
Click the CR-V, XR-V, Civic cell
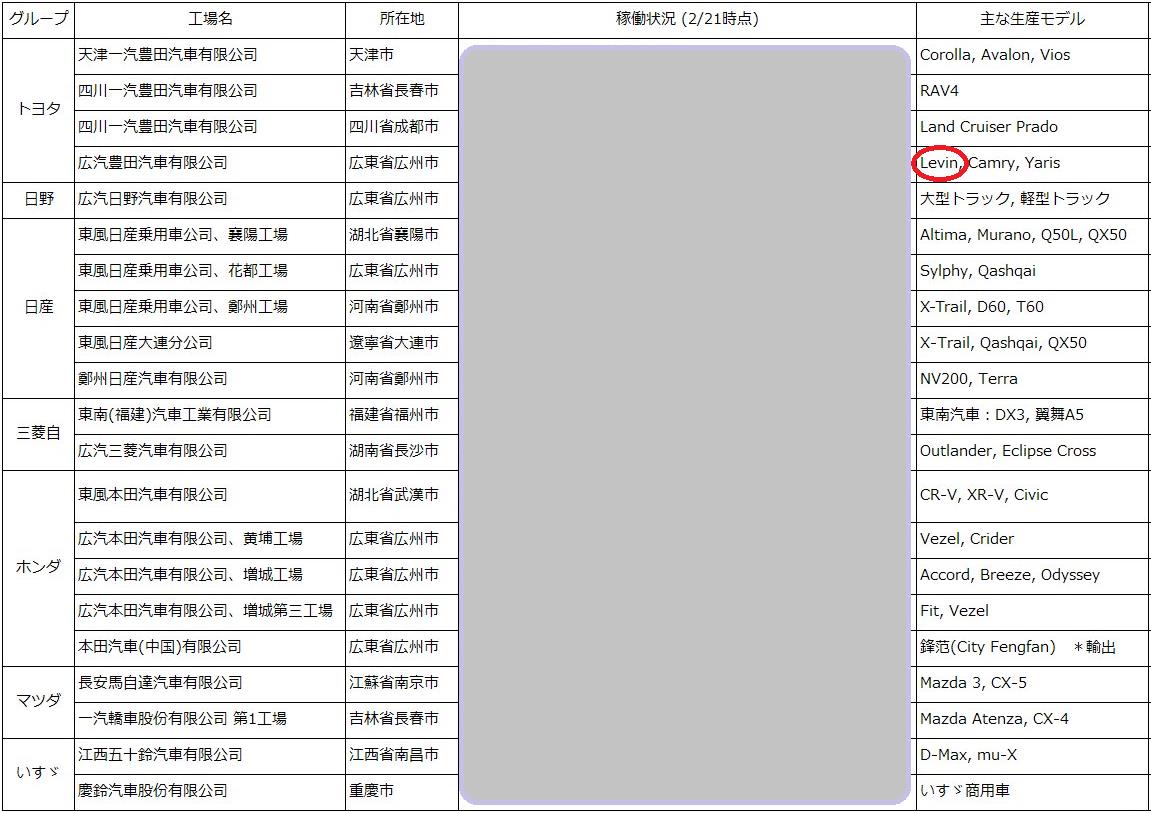coord(1033,495)
